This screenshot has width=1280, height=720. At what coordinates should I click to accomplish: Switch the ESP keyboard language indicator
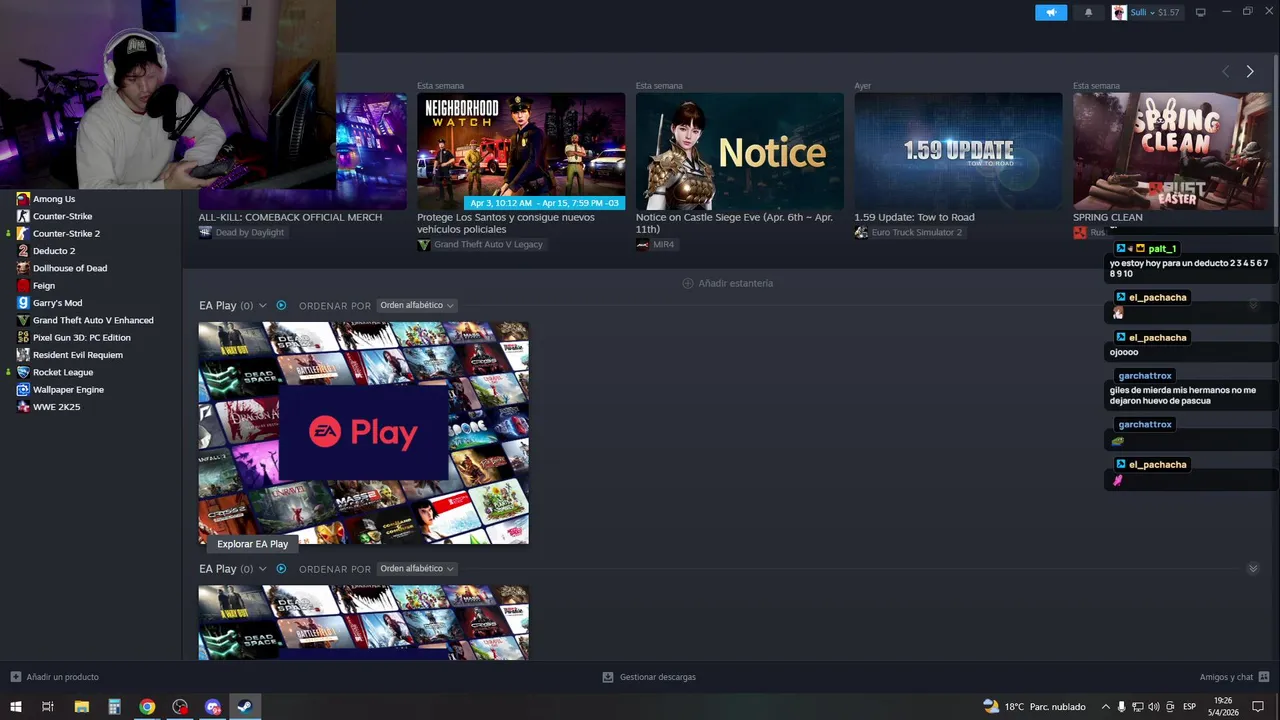tap(1190, 706)
